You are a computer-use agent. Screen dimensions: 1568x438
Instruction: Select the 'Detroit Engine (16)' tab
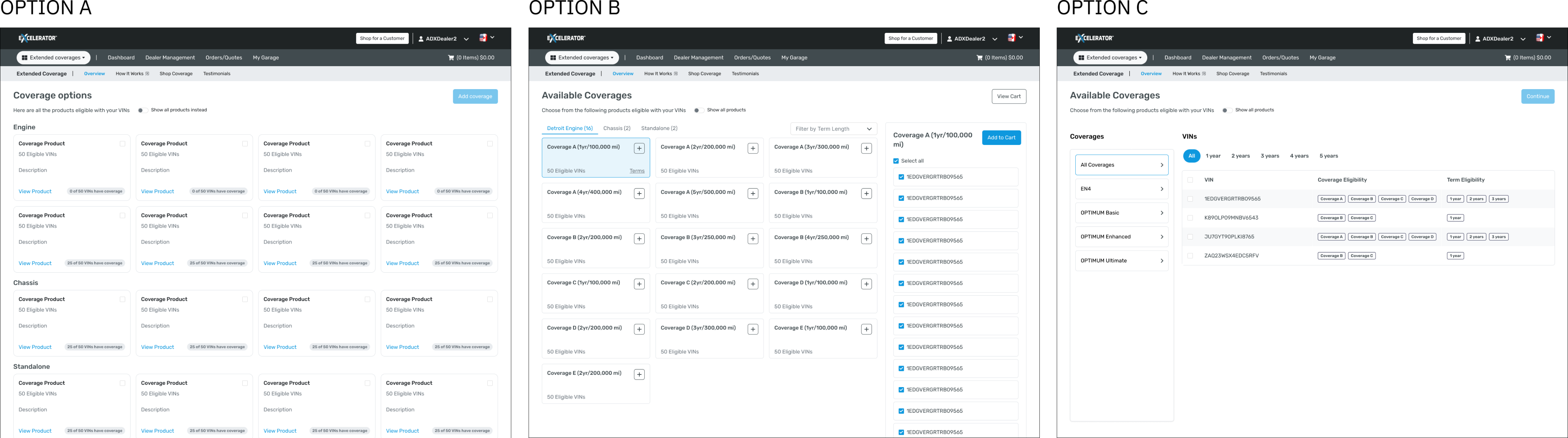pos(570,129)
